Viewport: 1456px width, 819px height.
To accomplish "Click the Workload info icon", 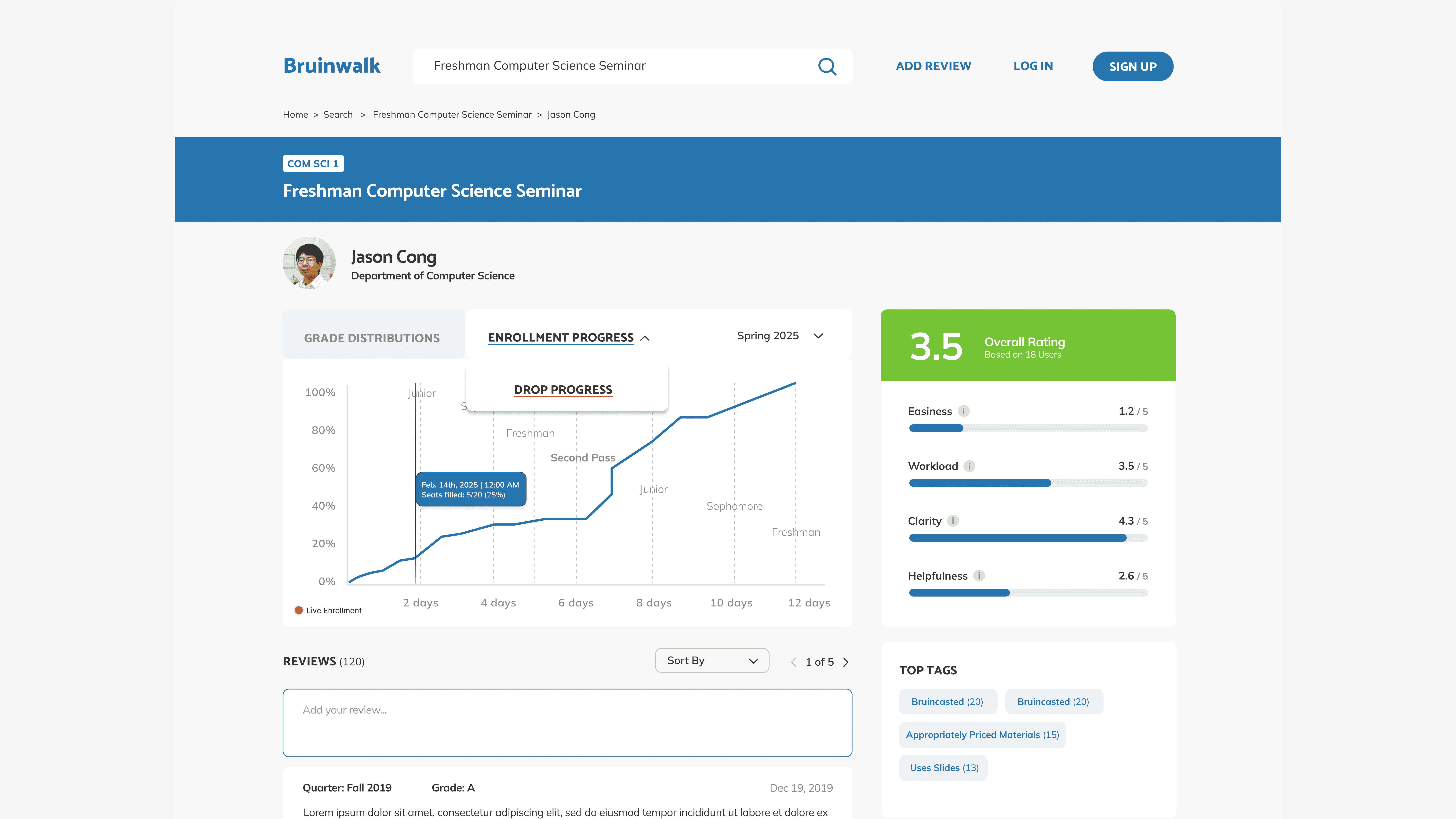I will [x=969, y=466].
